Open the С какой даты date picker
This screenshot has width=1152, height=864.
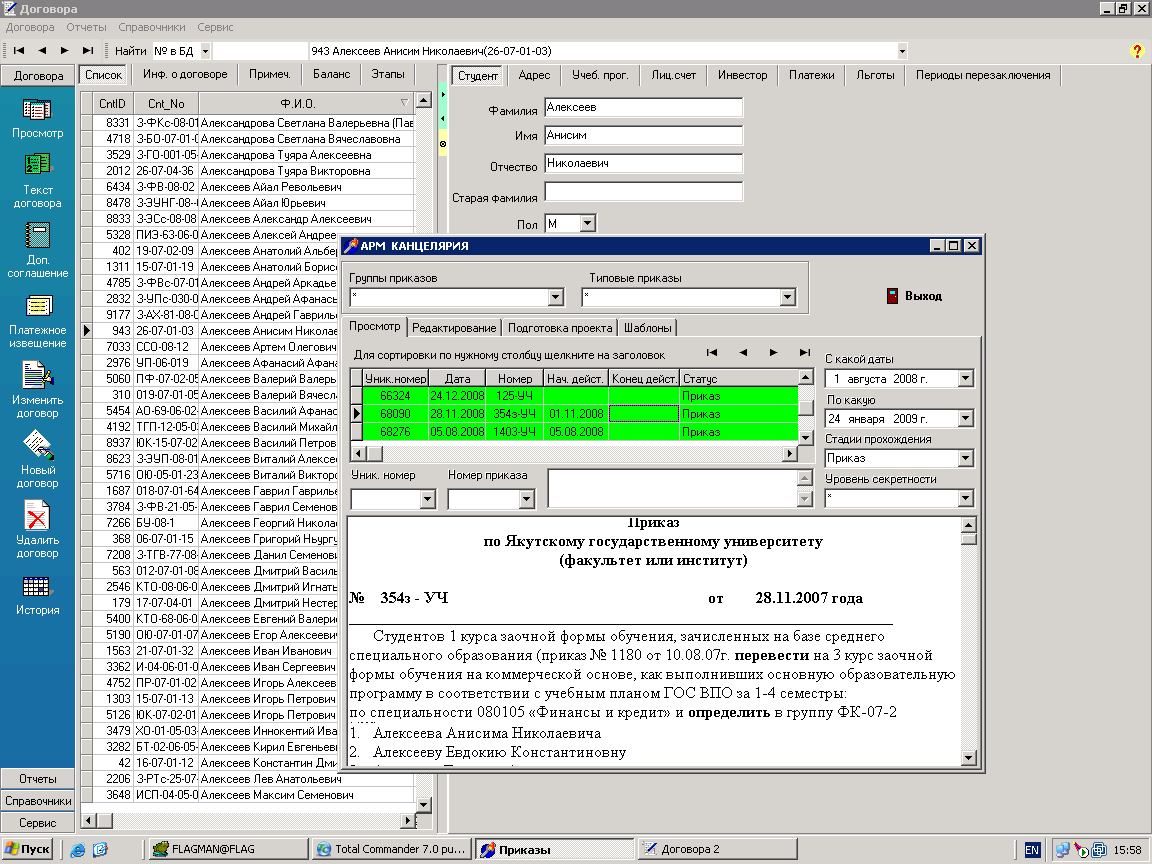tap(965, 378)
